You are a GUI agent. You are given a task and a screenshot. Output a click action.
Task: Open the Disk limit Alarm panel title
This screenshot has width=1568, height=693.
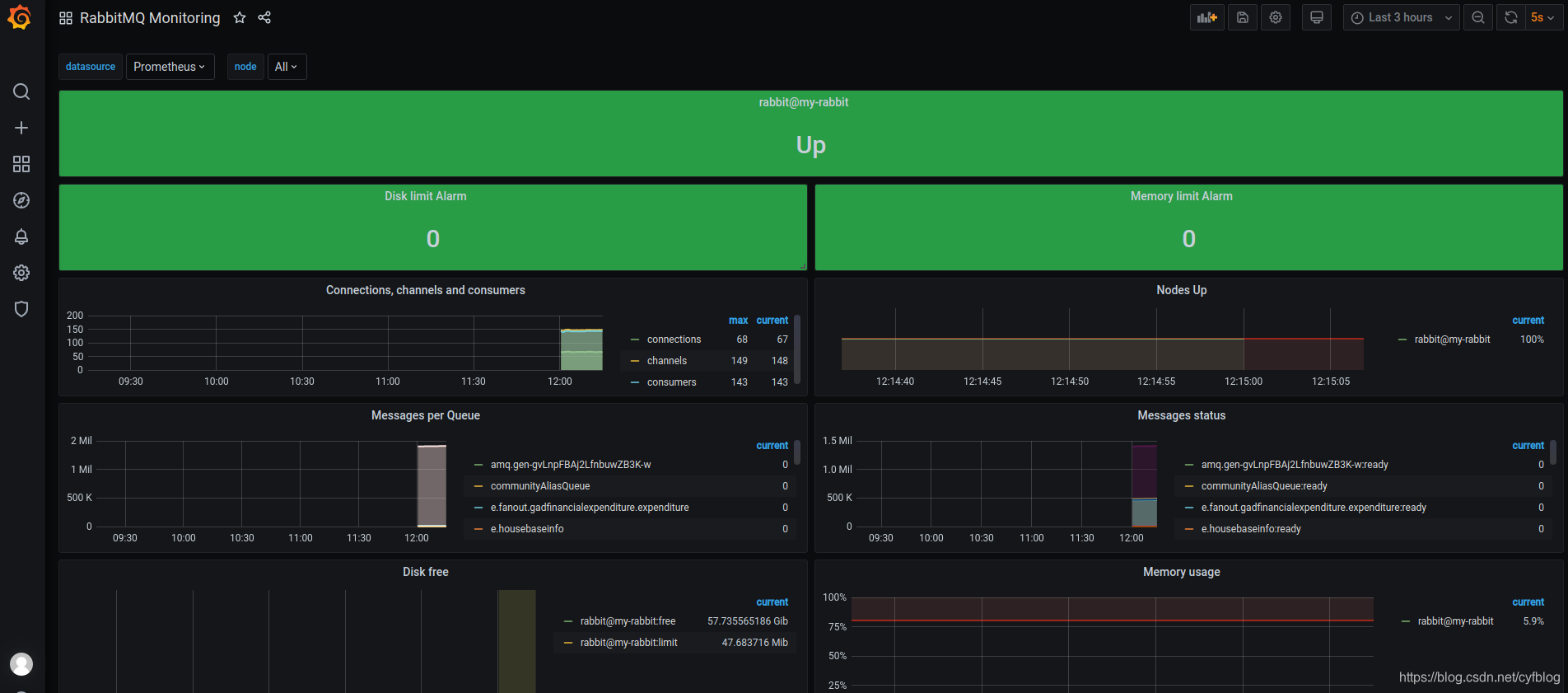point(426,196)
